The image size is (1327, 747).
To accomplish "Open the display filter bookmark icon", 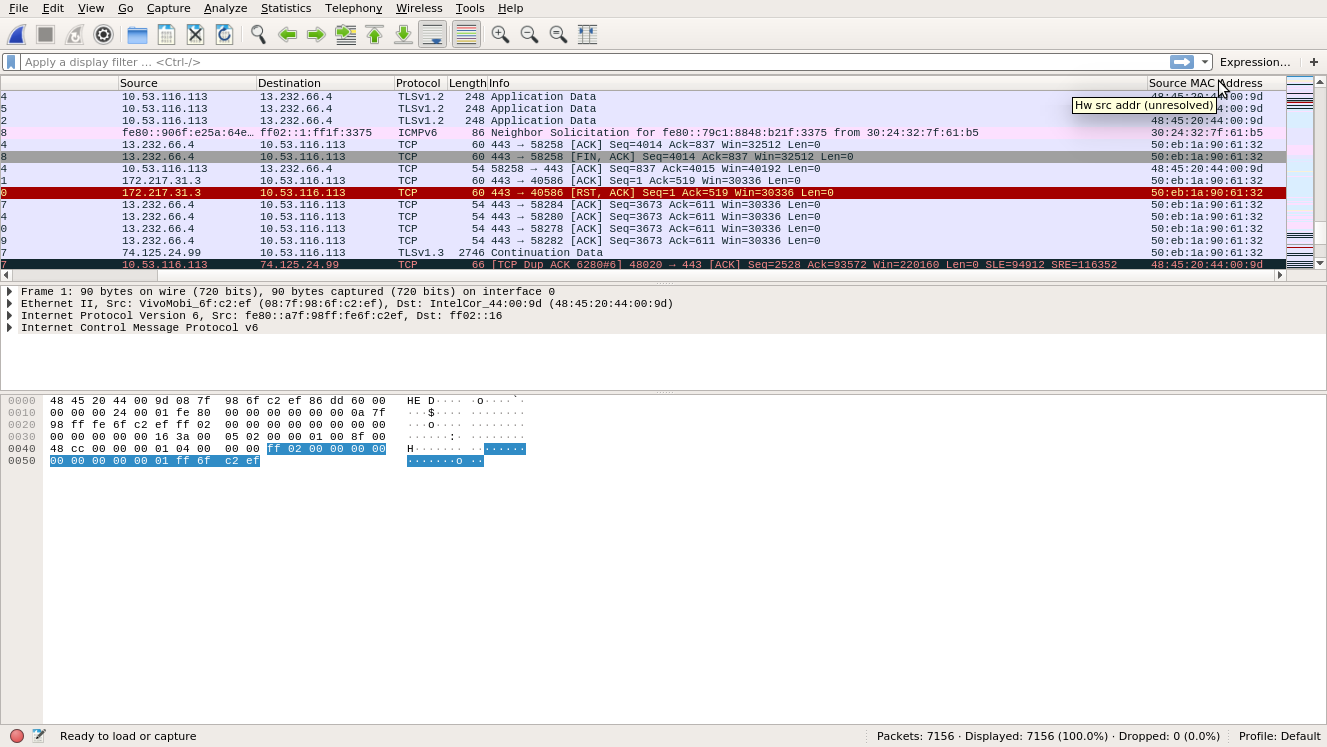I will coord(11,62).
